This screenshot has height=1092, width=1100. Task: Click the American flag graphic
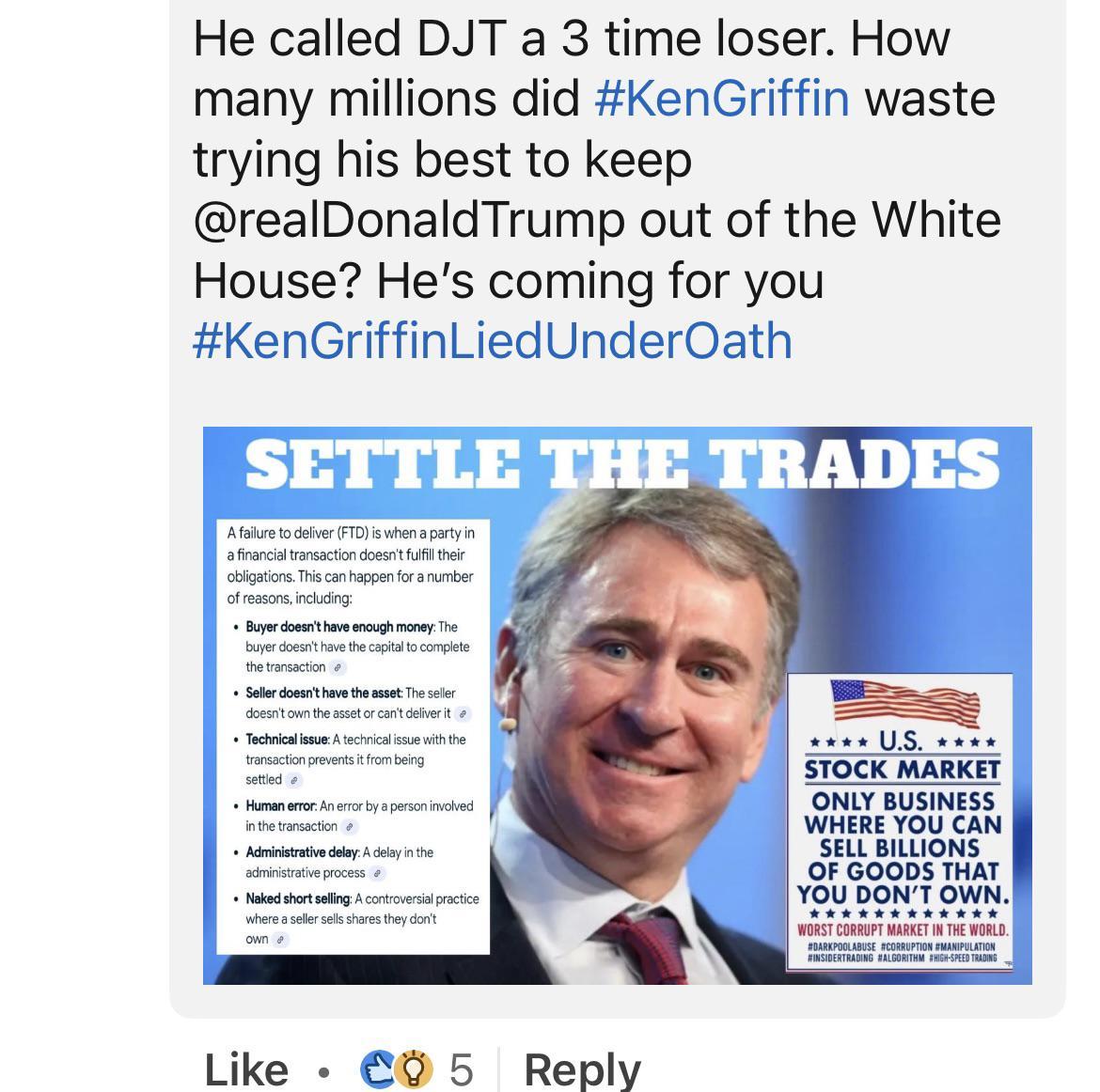[x=905, y=704]
